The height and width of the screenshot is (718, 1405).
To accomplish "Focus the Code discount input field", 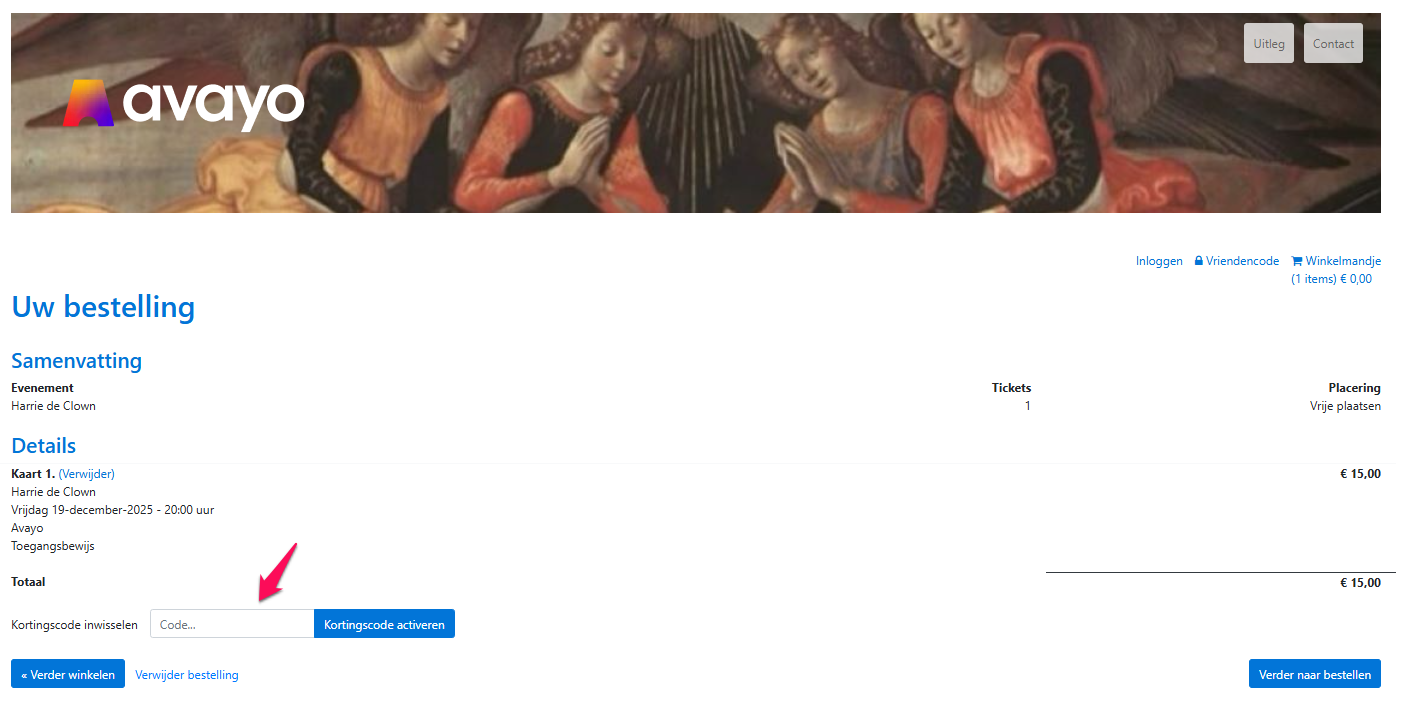I will 232,624.
